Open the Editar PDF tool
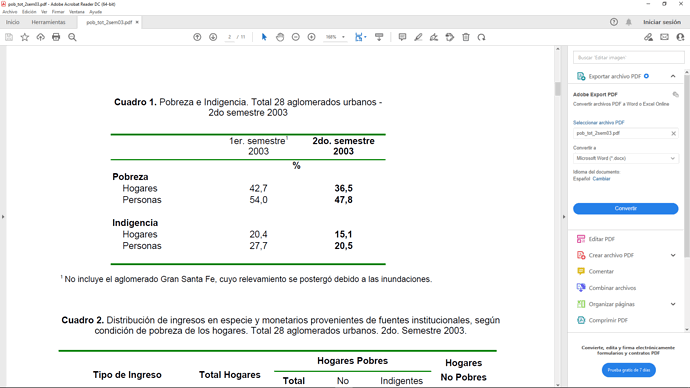 602,239
